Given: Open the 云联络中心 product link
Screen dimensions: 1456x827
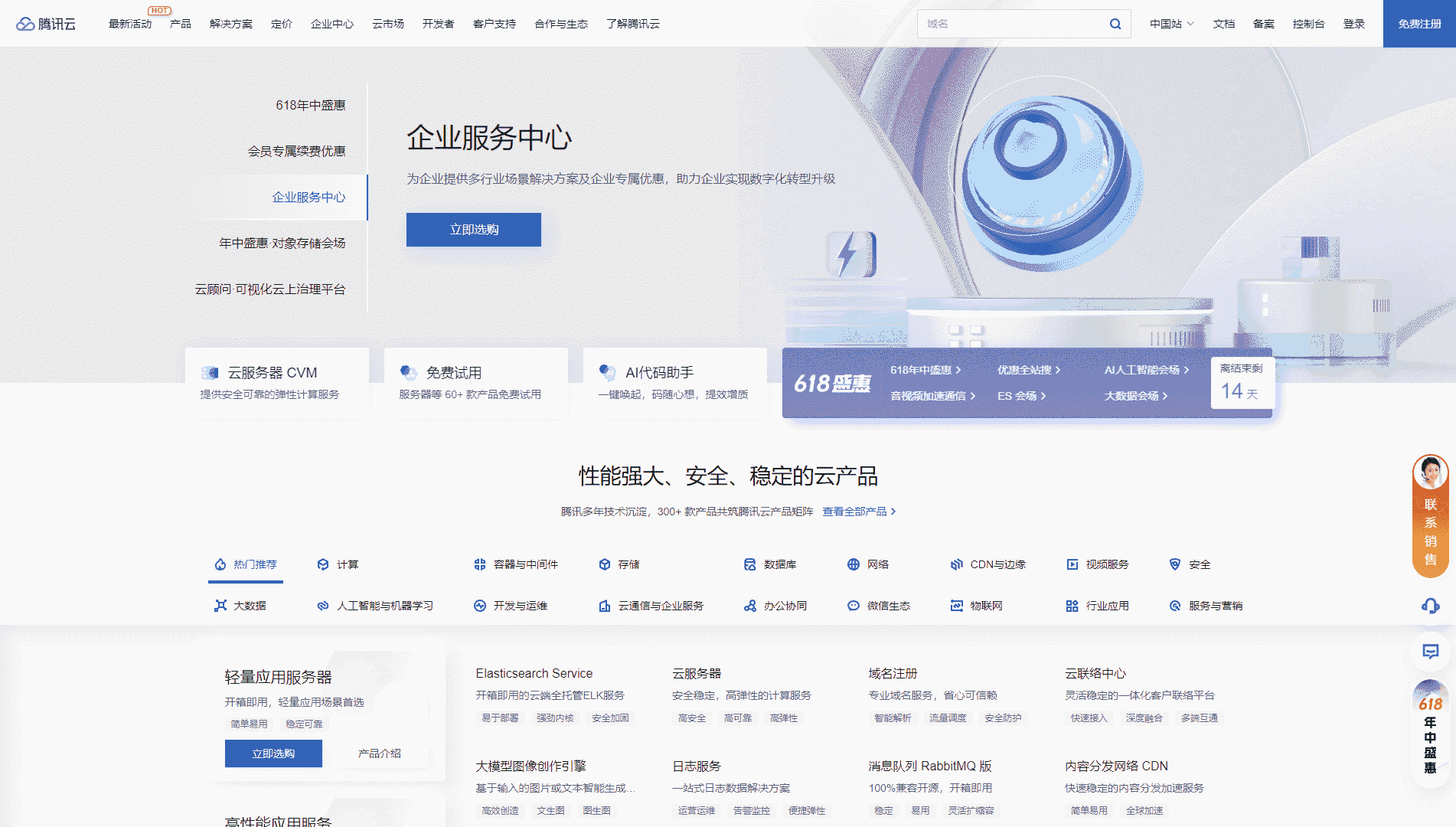Looking at the screenshot, I should (1095, 674).
